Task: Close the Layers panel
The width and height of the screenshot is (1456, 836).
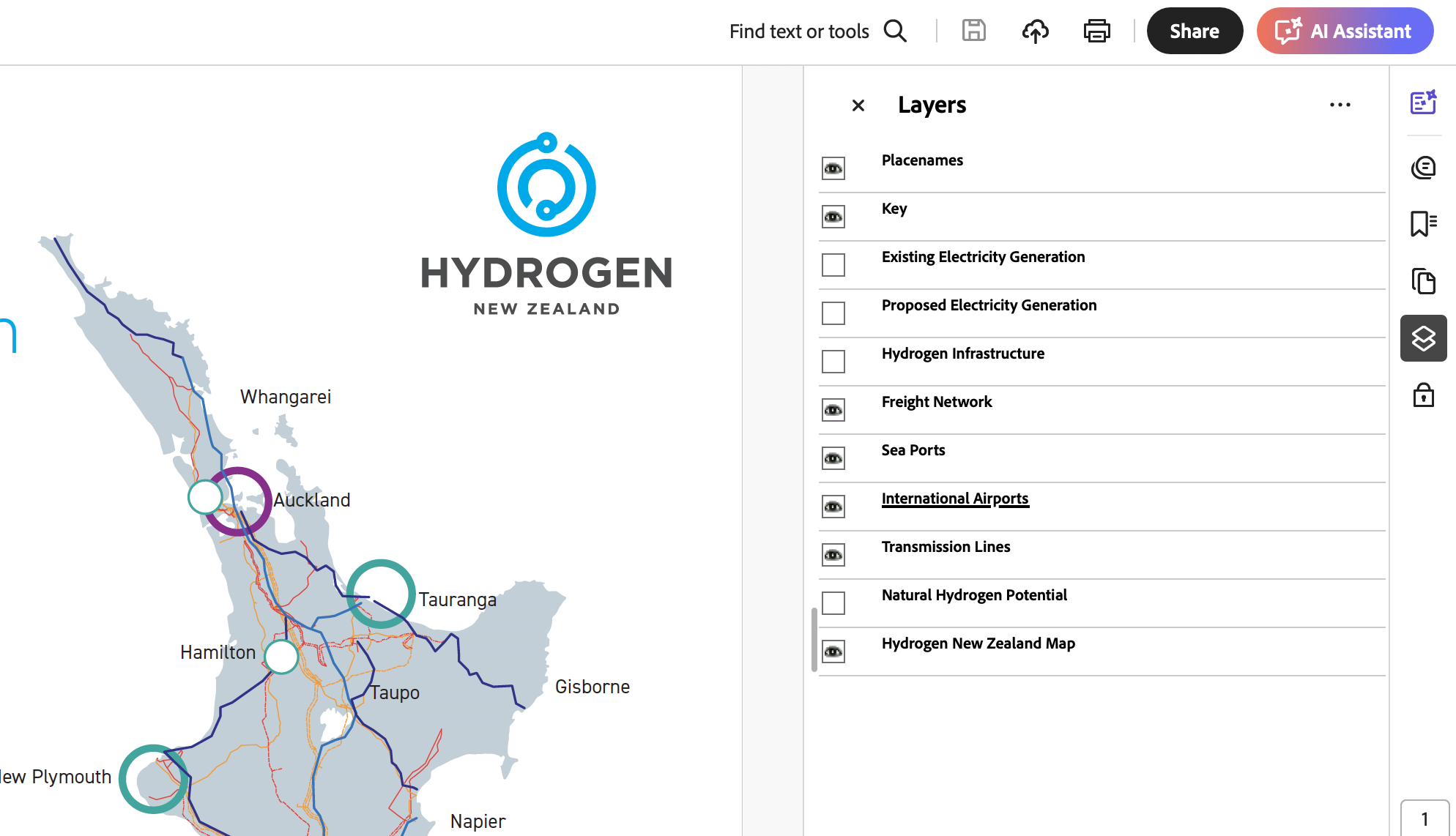Action: (x=858, y=105)
